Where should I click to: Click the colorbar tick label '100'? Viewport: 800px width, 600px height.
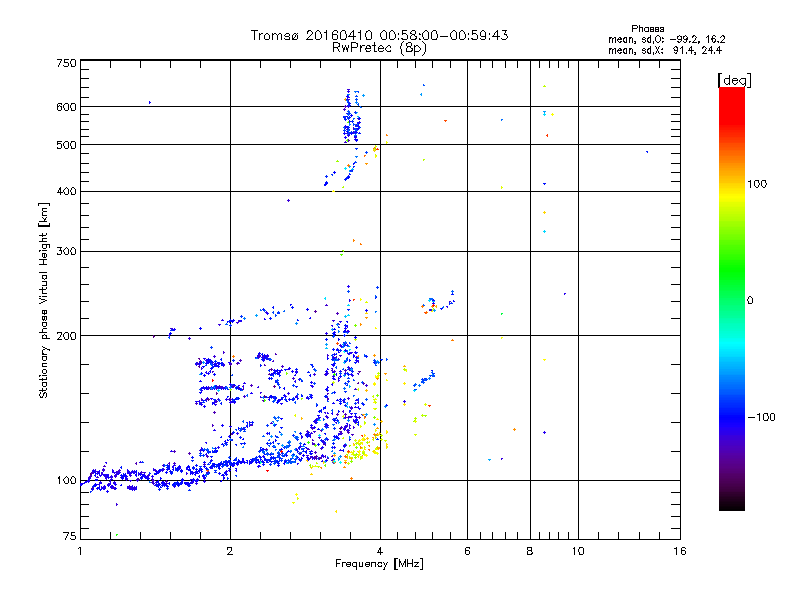[757, 184]
